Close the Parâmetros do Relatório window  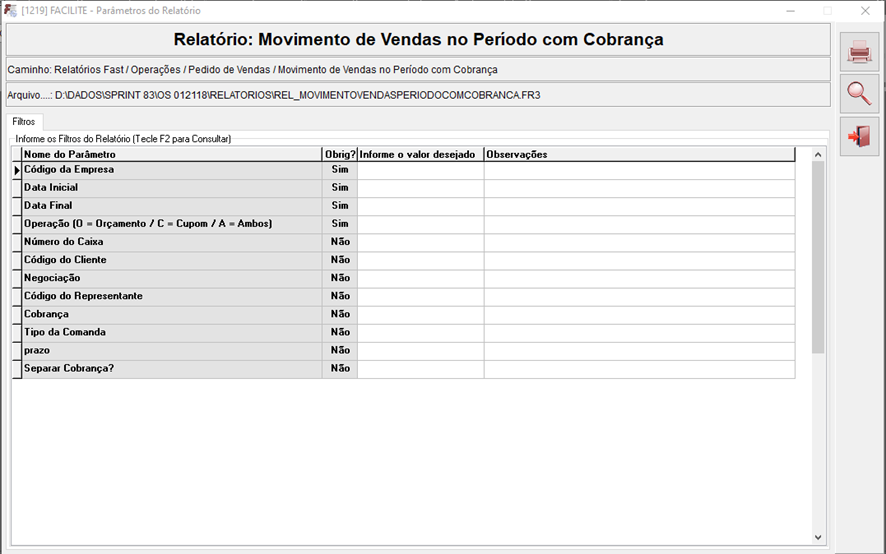866,10
